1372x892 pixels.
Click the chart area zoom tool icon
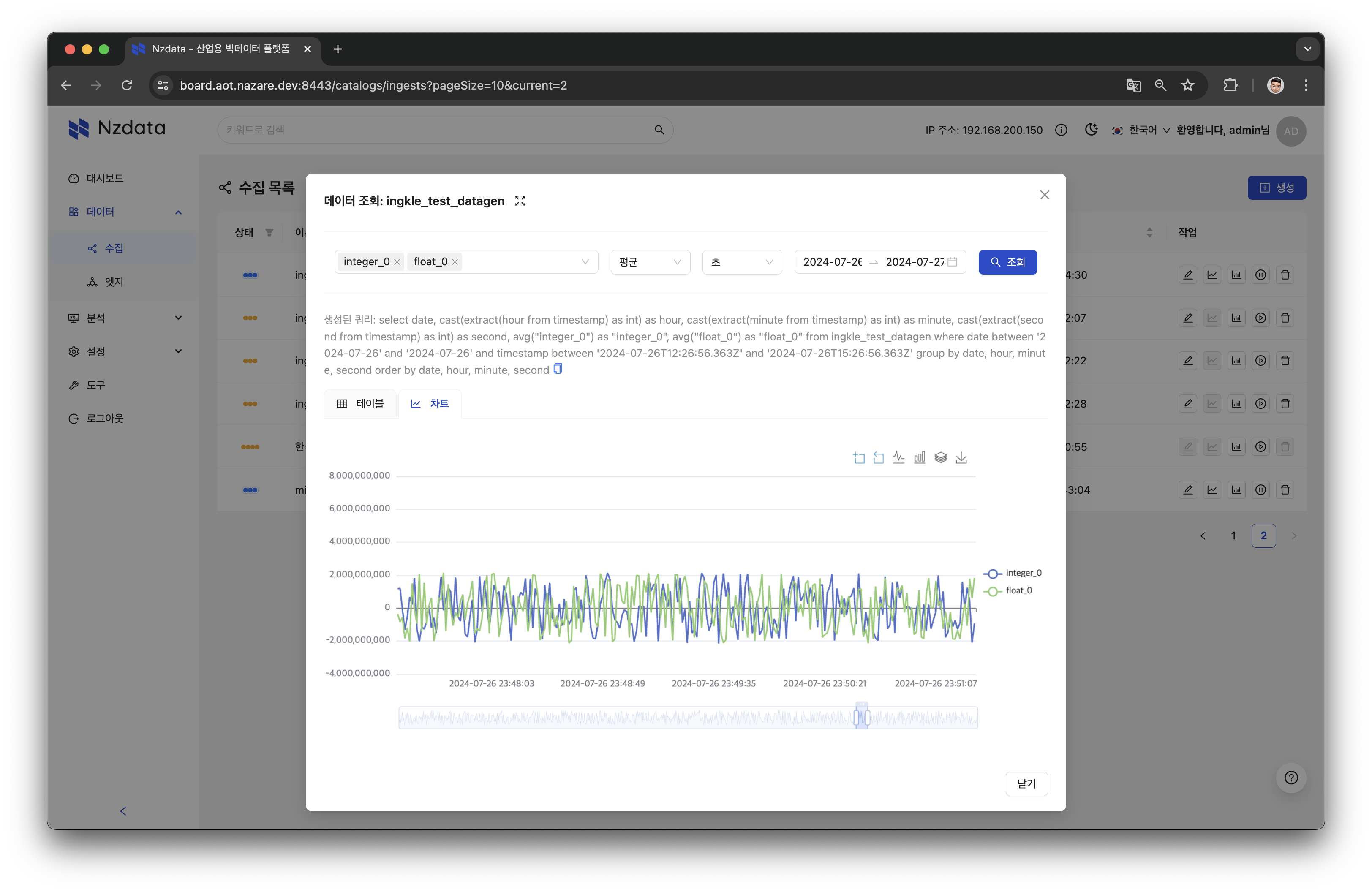coord(859,457)
